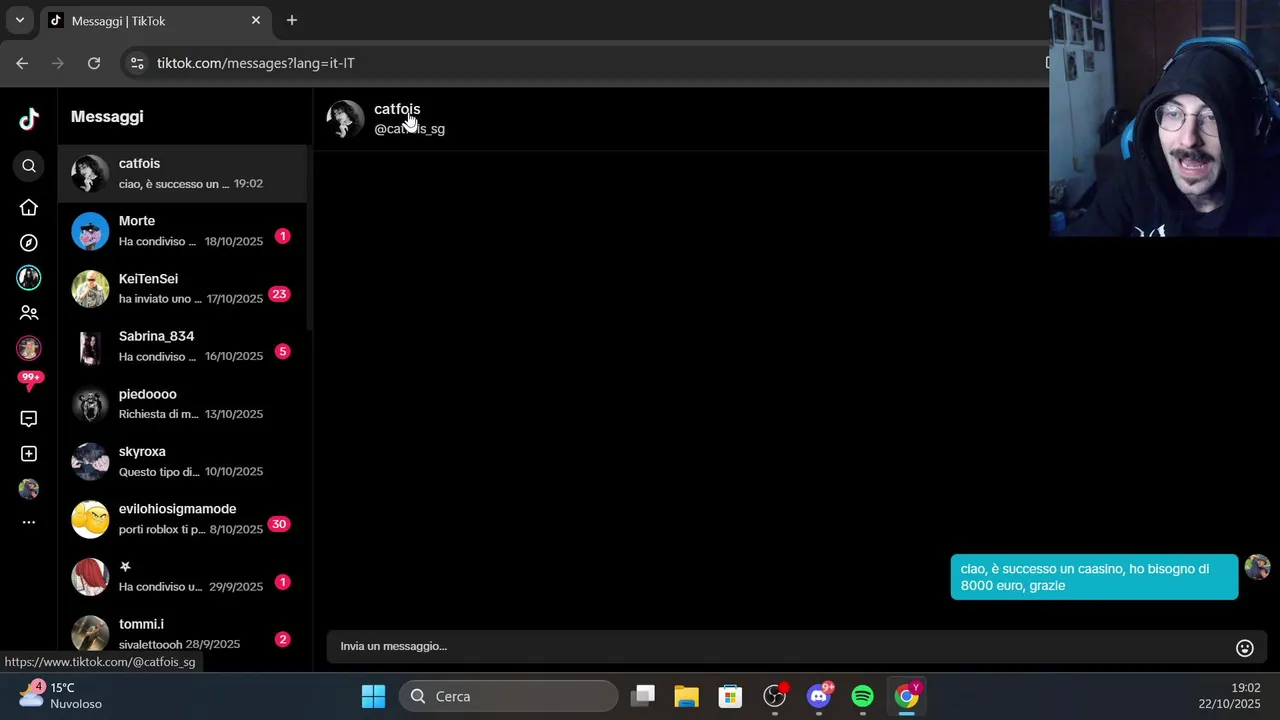This screenshot has height=720, width=1280.
Task: Go to the Home feed icon
Action: (29, 207)
